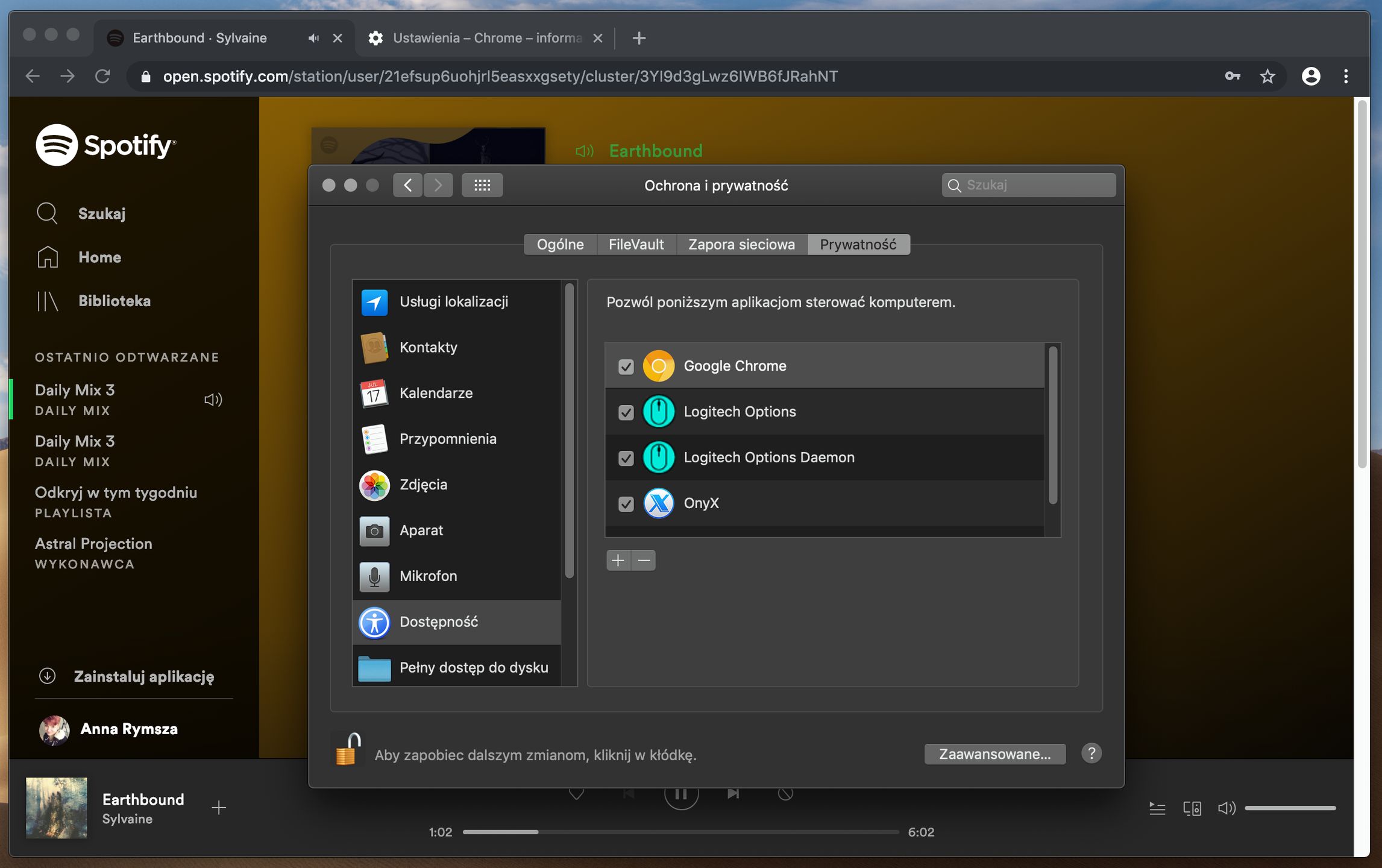The image size is (1382, 868).
Task: Click the Zaawansowane… button
Action: pyautogui.click(x=994, y=754)
